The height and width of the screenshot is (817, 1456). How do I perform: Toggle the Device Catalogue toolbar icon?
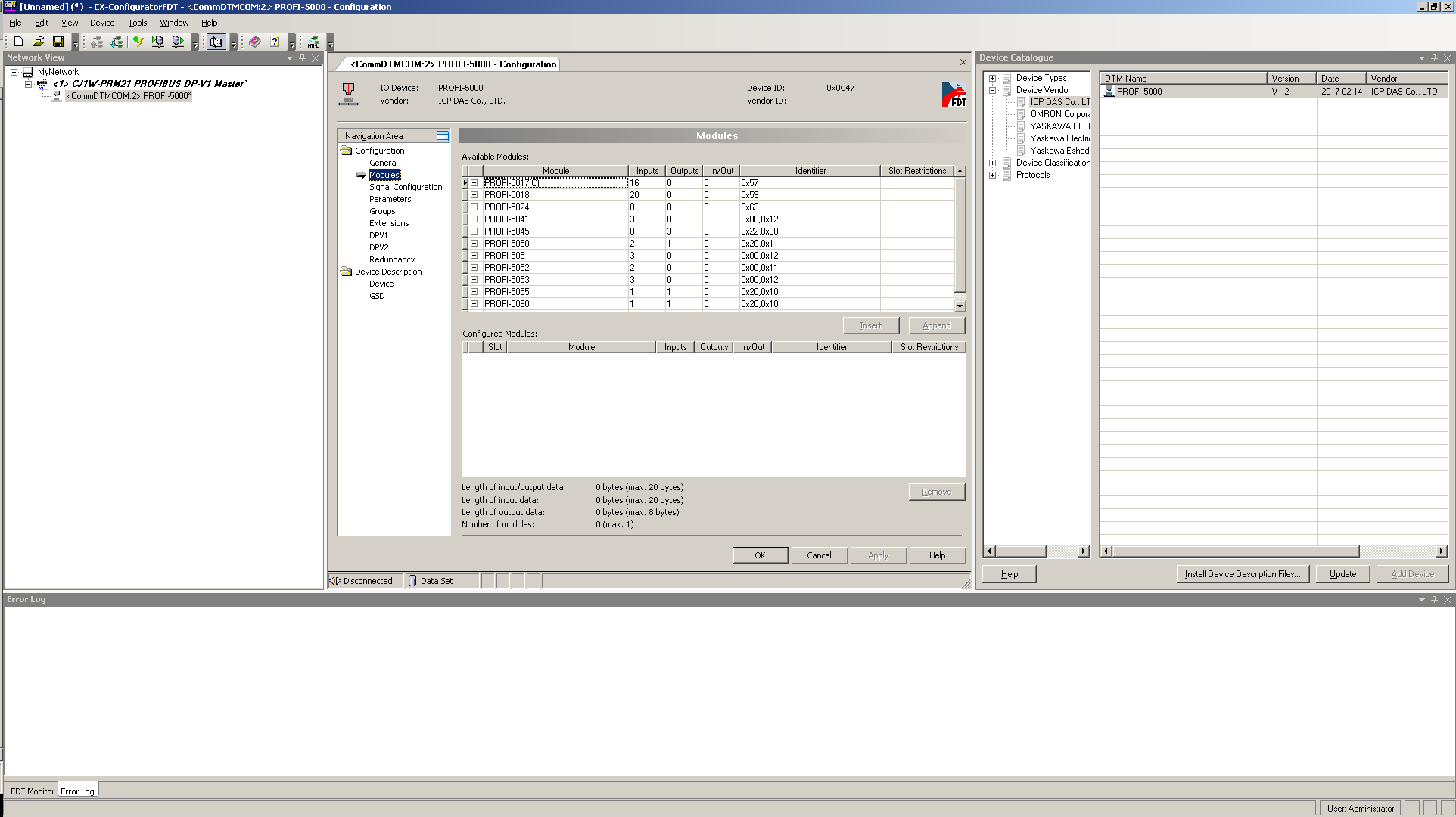216,42
